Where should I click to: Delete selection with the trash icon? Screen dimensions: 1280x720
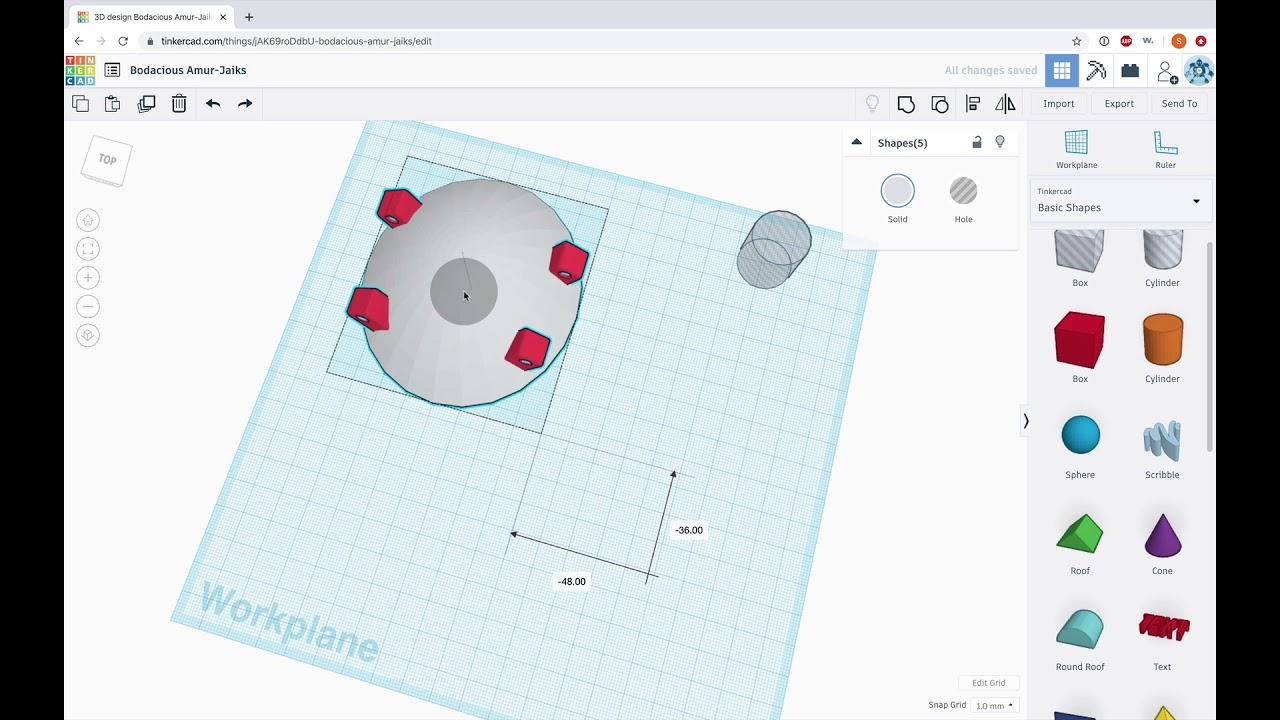pos(179,103)
